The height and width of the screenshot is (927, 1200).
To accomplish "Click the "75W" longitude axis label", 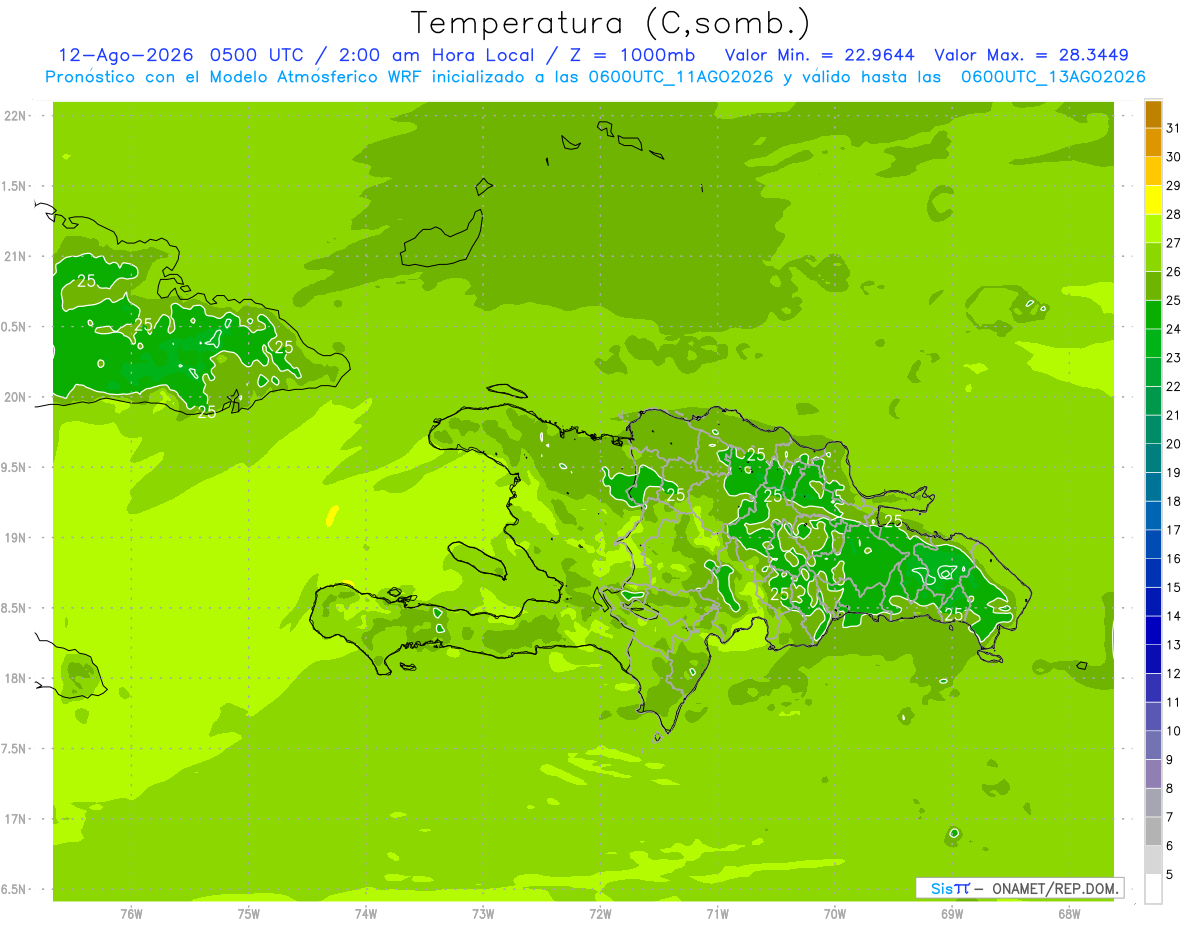I will click(249, 913).
